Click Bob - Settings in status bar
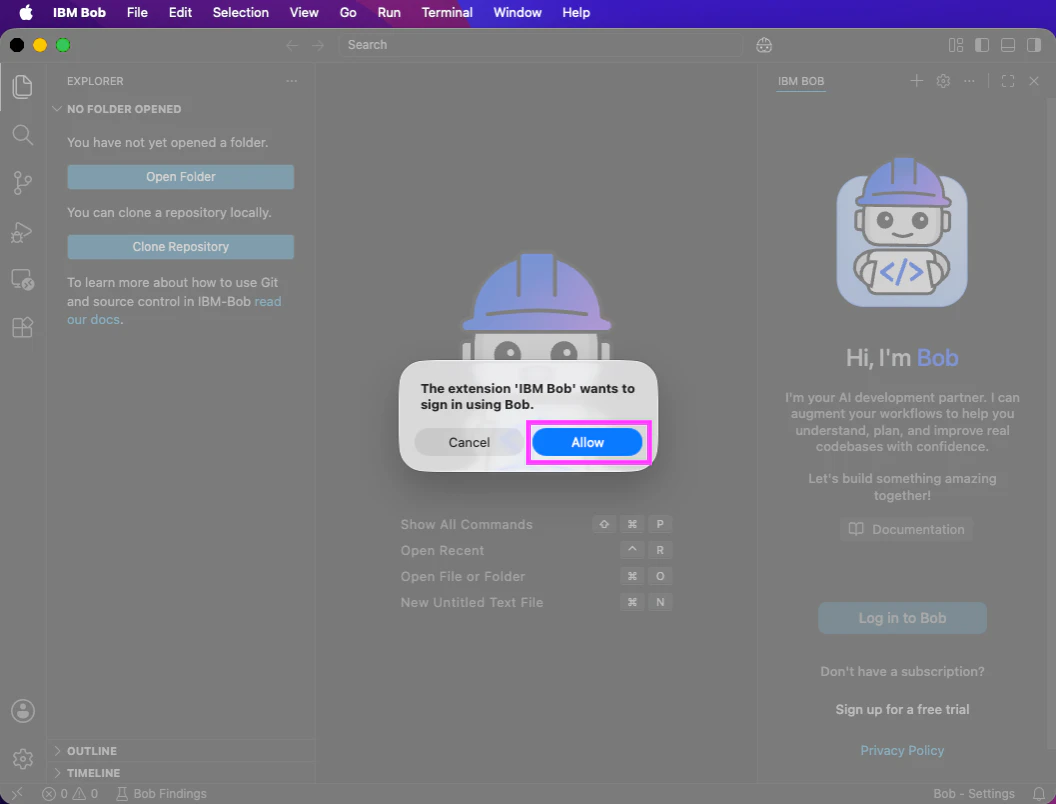The height and width of the screenshot is (804, 1056). (x=974, y=794)
